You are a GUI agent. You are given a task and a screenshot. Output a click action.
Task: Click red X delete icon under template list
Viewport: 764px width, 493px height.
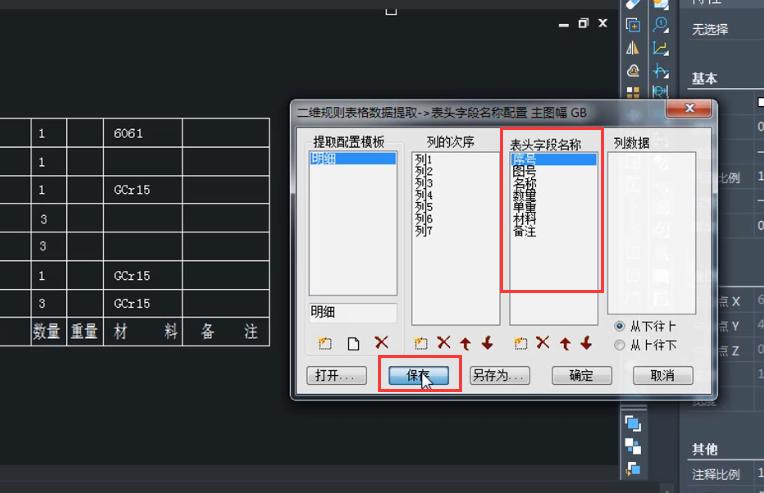pyautogui.click(x=382, y=342)
